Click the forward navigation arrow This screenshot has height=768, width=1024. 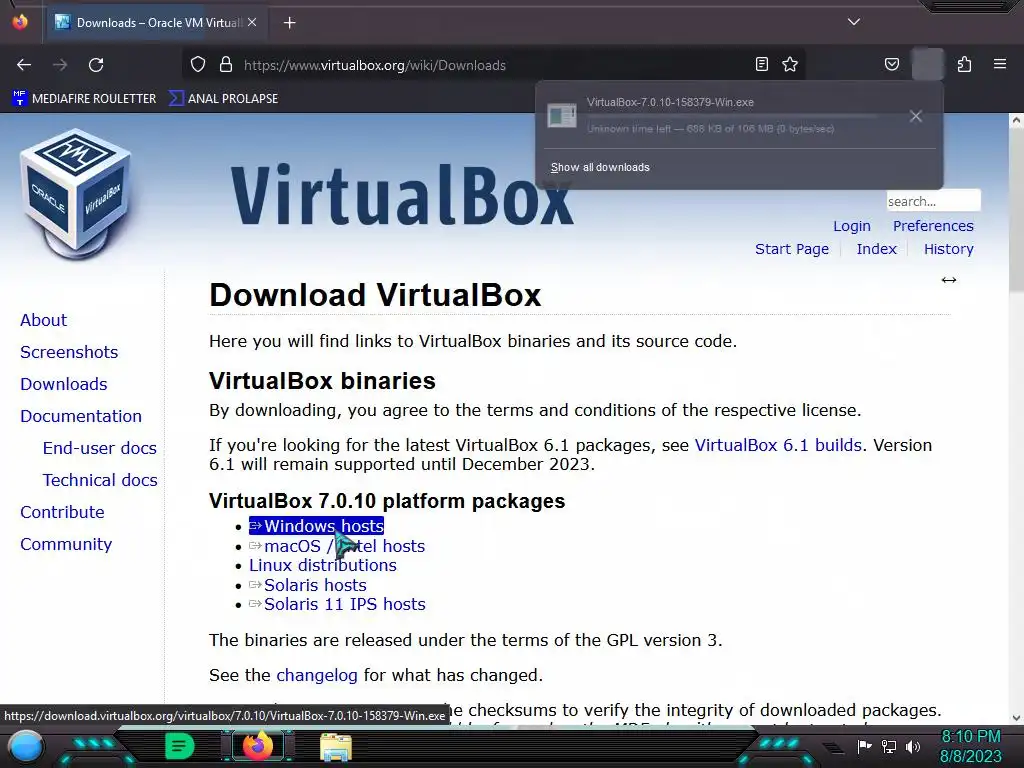click(x=60, y=65)
